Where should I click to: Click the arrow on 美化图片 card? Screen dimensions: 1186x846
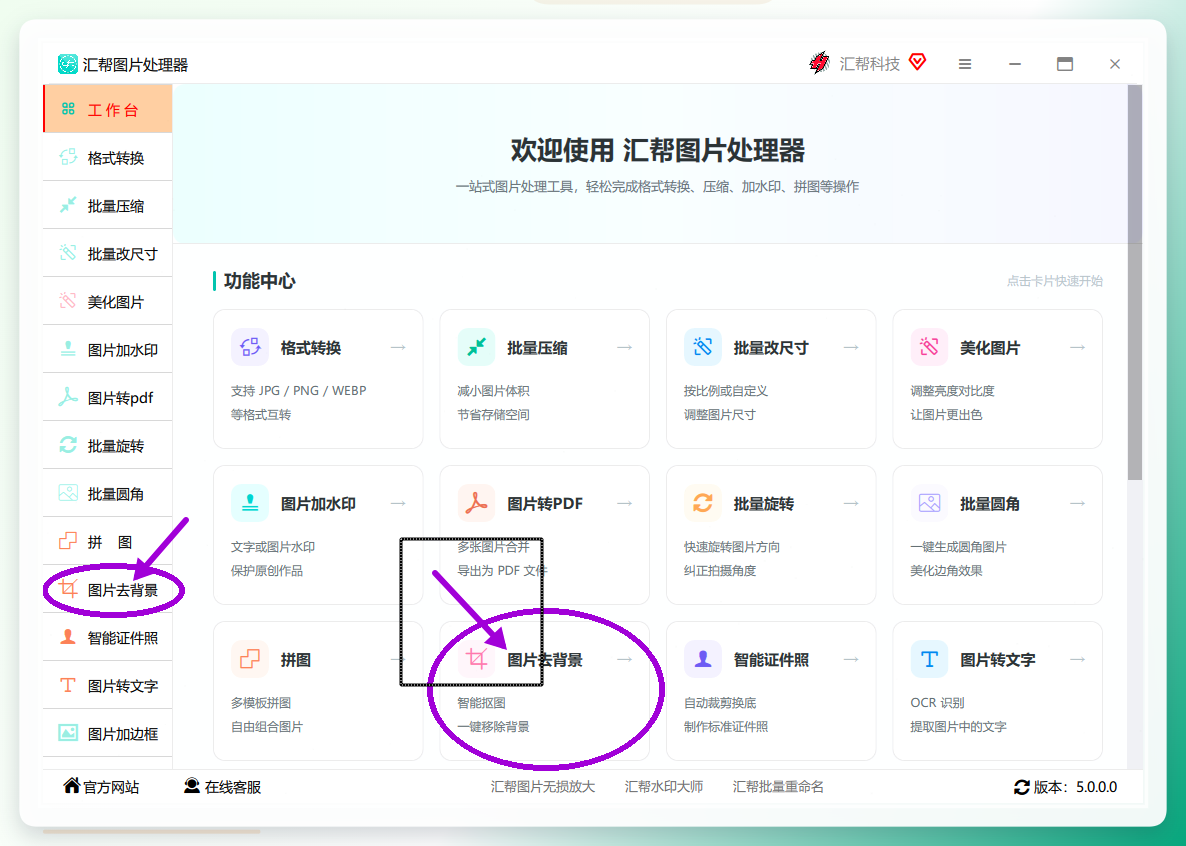pos(1078,347)
